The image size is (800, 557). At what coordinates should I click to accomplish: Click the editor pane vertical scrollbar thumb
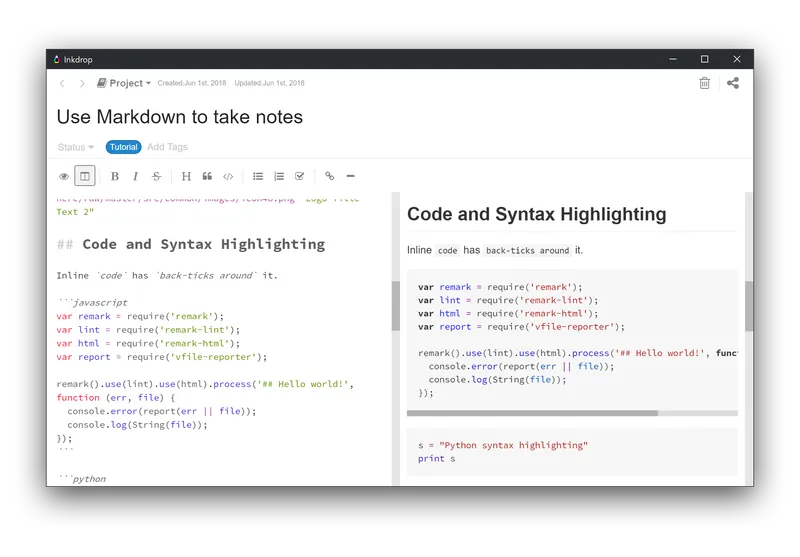(x=395, y=306)
